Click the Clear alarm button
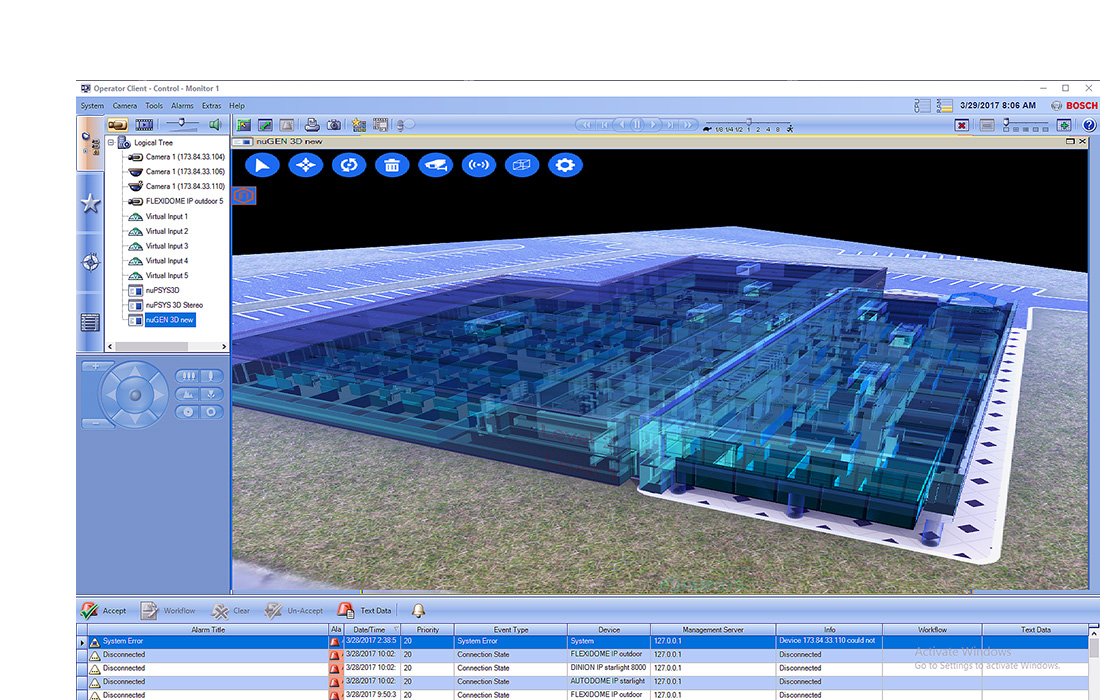Image resolution: width=1100 pixels, height=700 pixels. click(231, 611)
